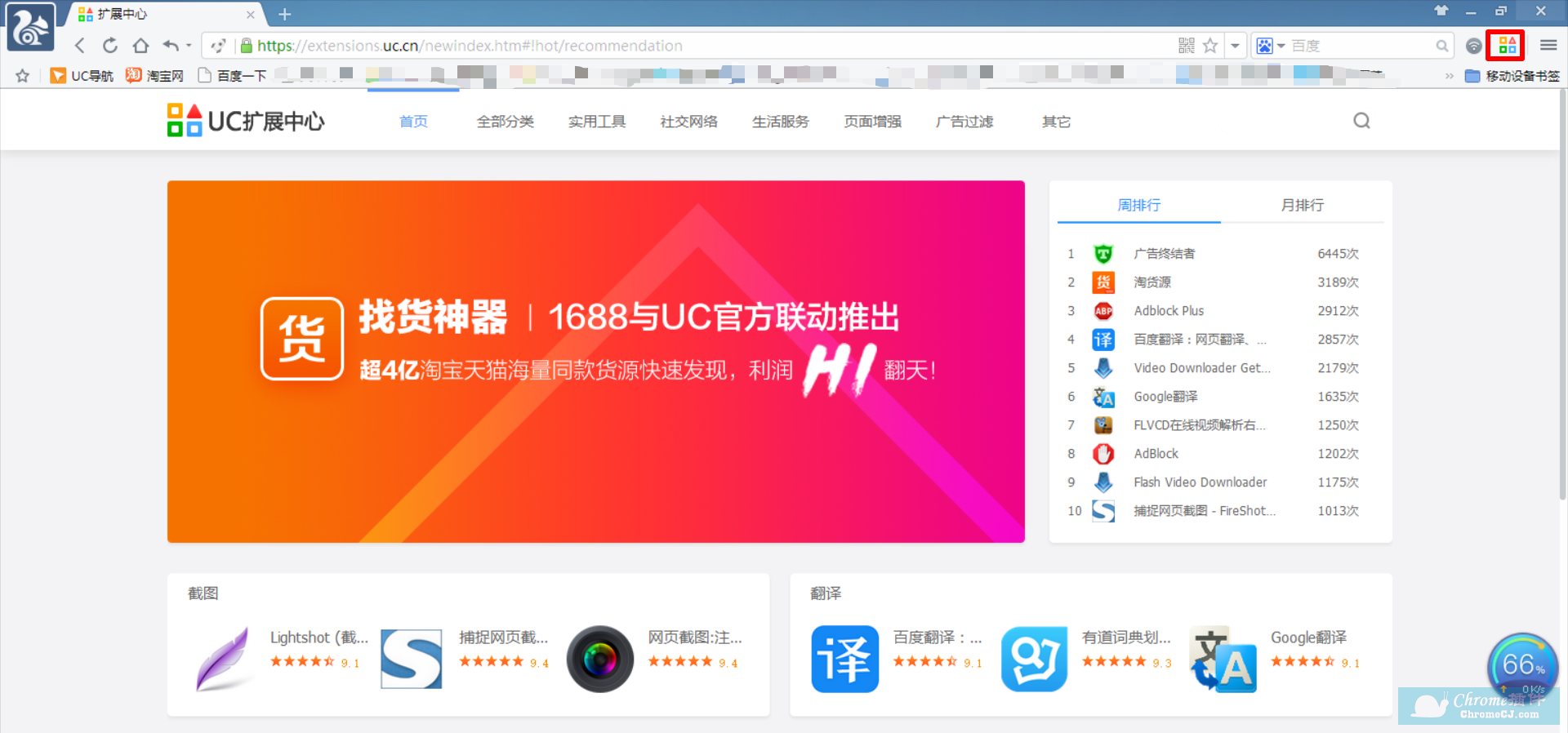Click the QR code icon in address bar
This screenshot has height=733, width=1568.
pos(1187,46)
